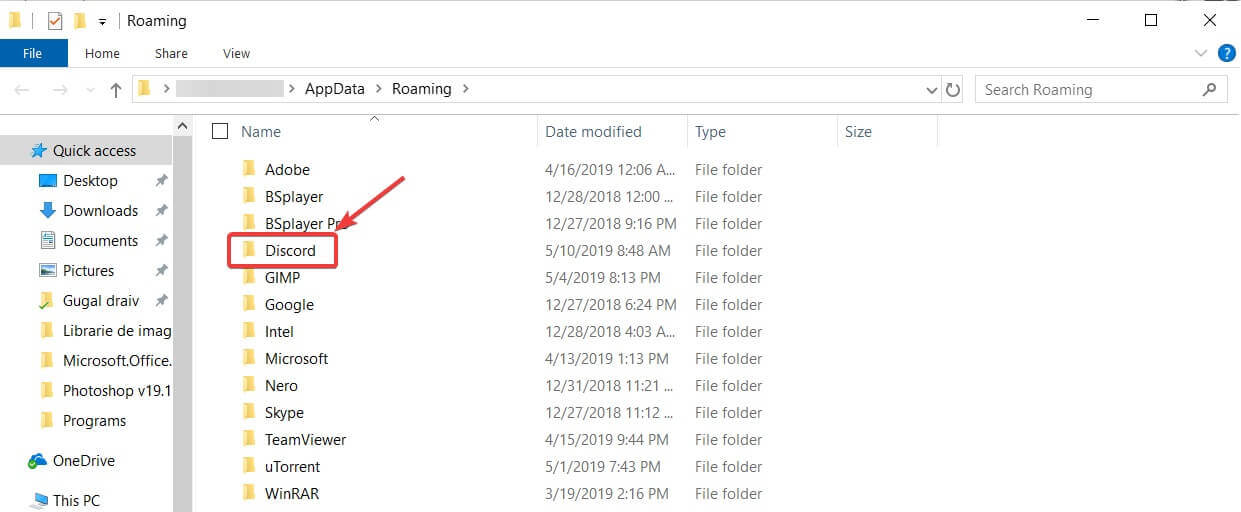This screenshot has height=512, width=1241.
Task: Click Properties quick access toolbar icon
Action: [55, 21]
